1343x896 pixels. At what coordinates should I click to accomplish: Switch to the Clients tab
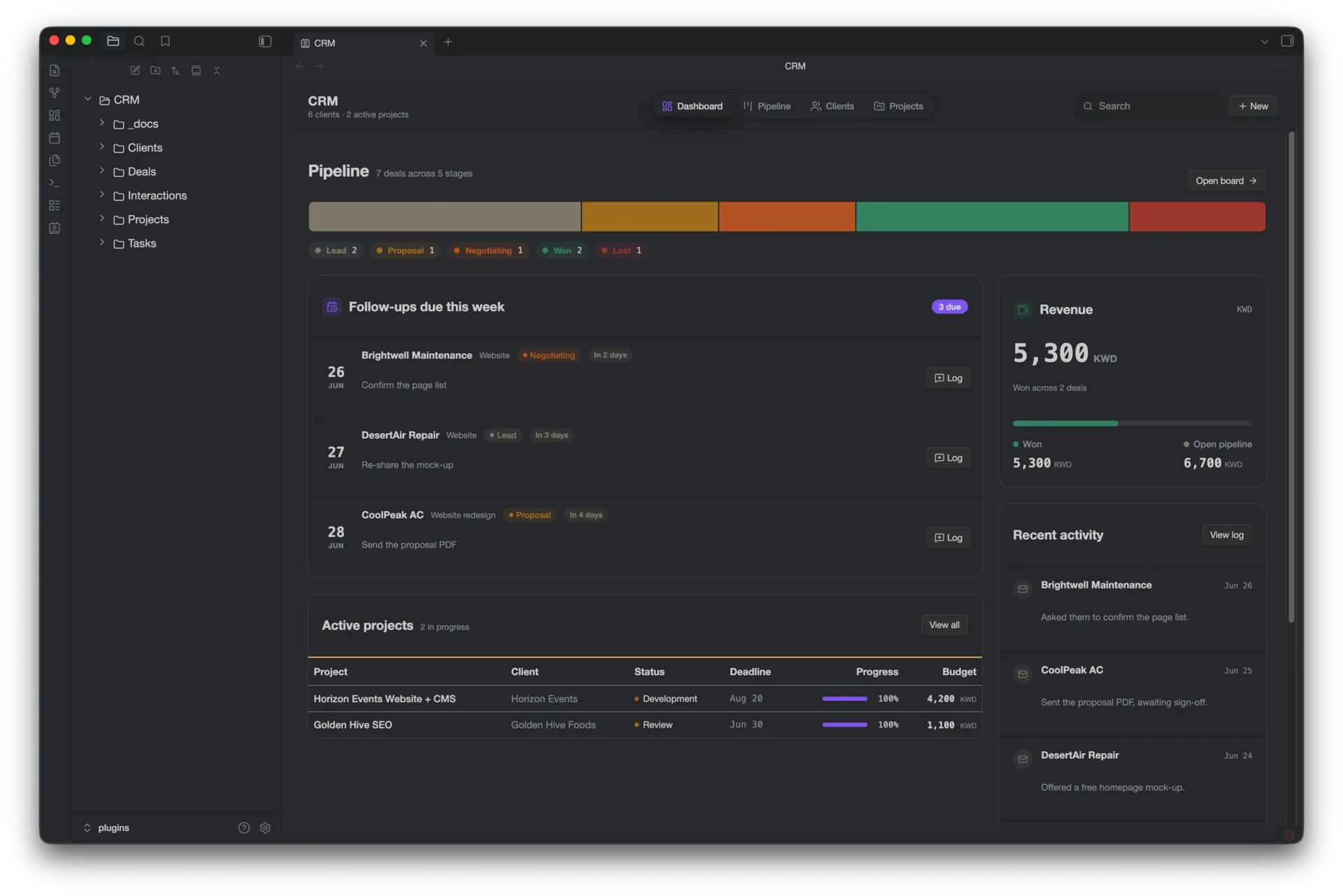pyautogui.click(x=832, y=106)
